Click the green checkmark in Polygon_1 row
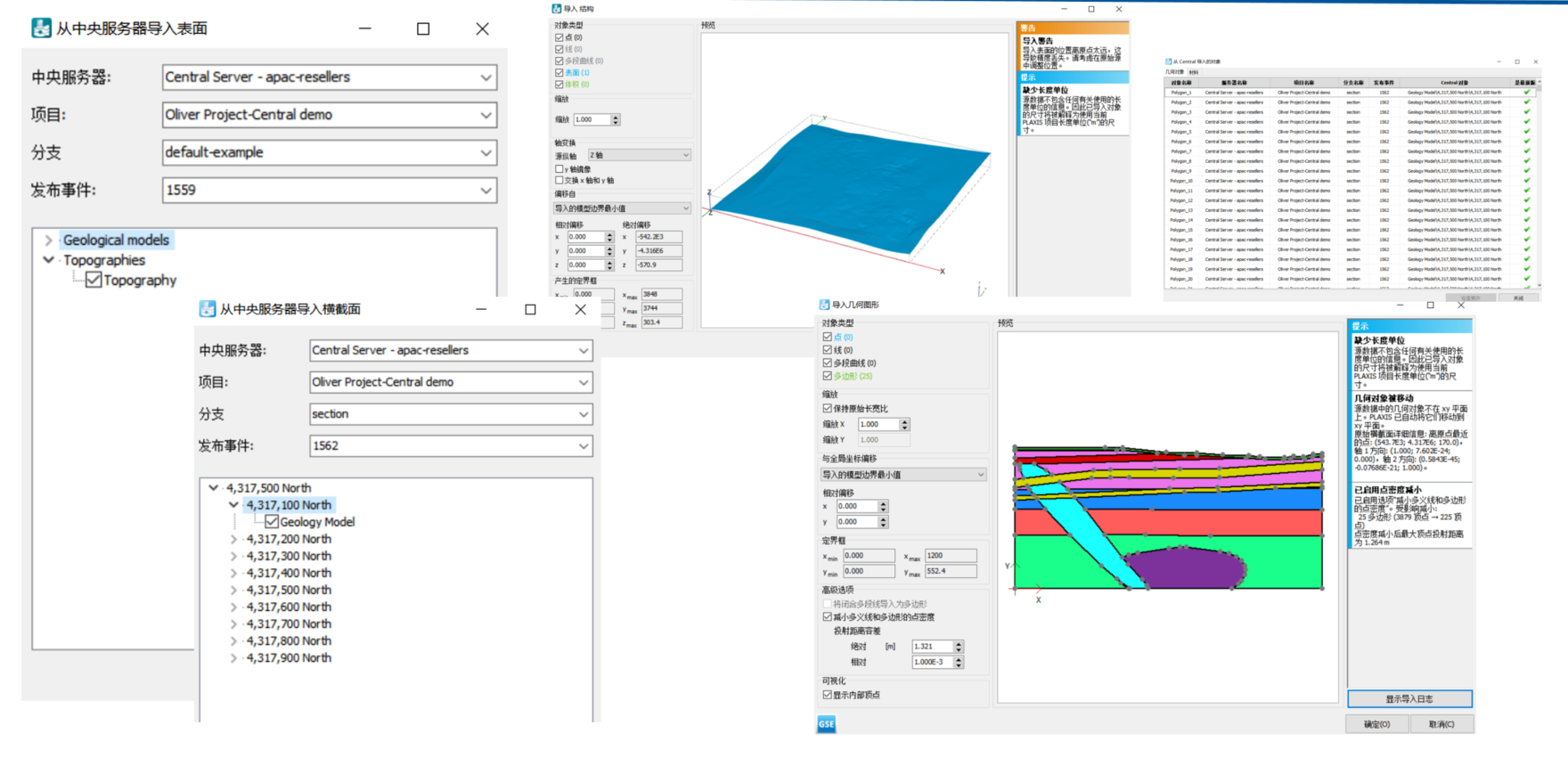 (1527, 93)
